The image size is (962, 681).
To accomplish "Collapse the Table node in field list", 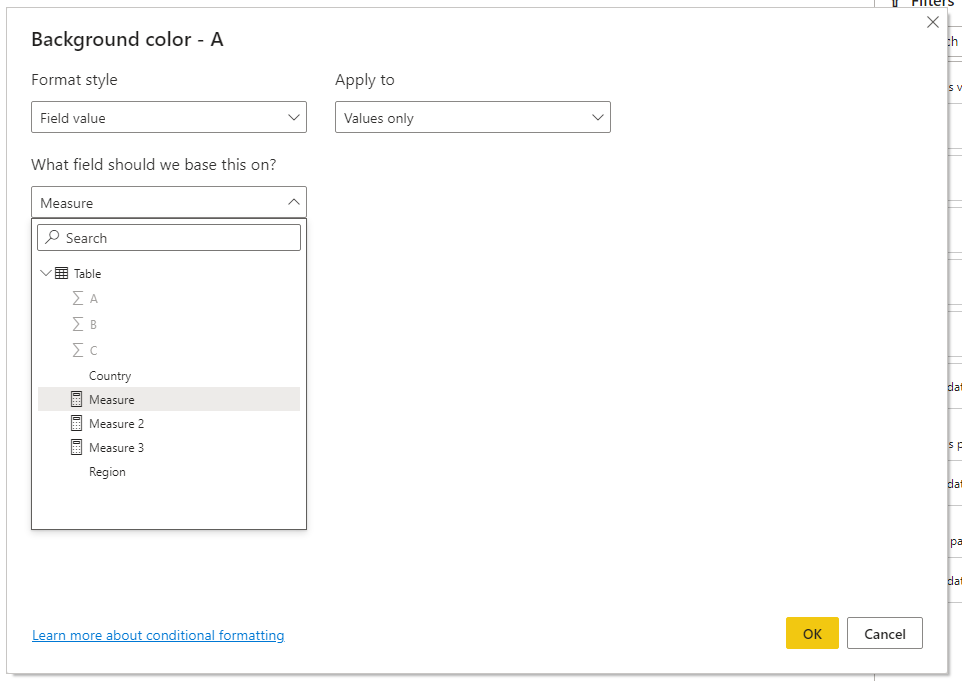I will 45,273.
